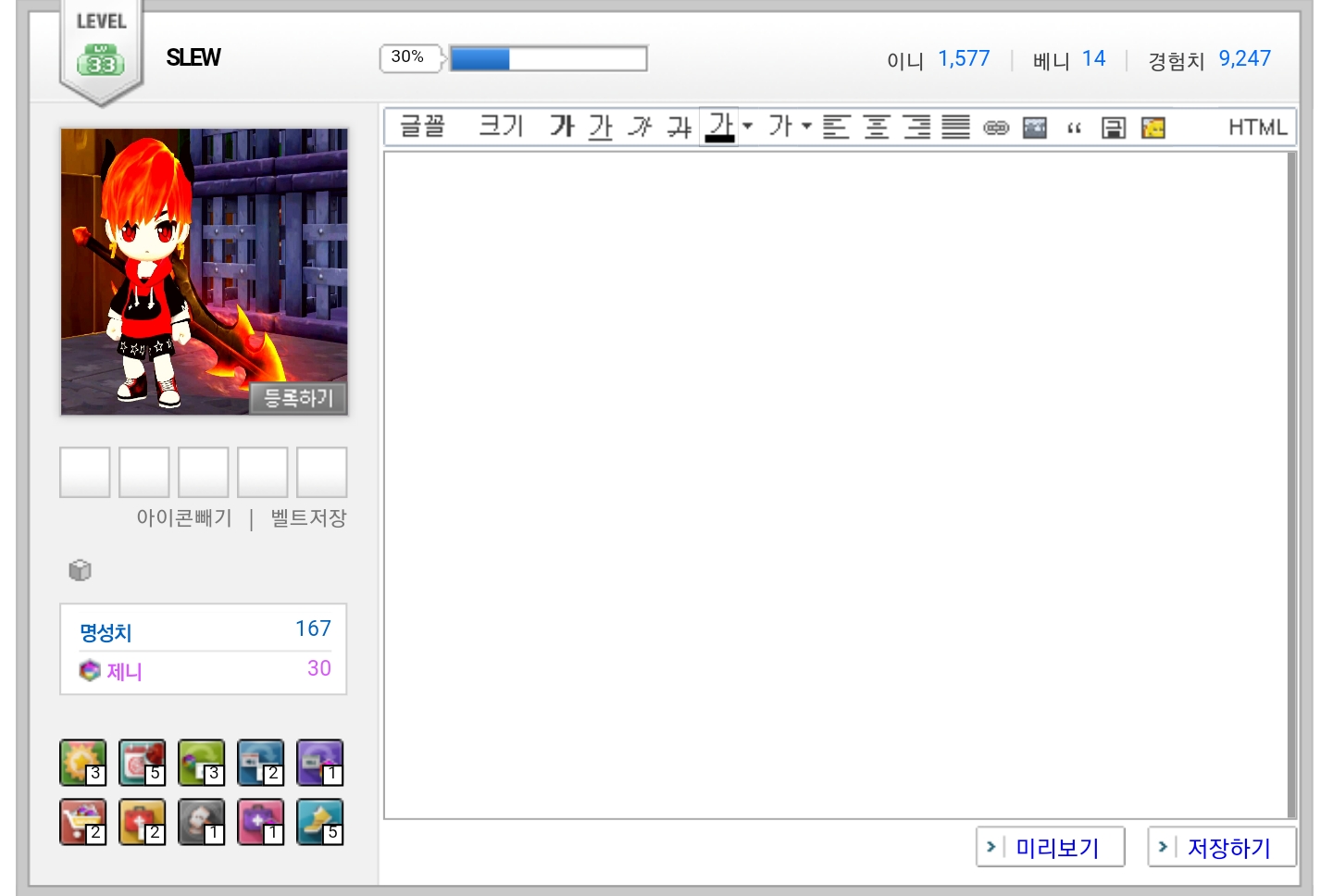Select the olive-green arrow item icon
This screenshot has height=896, width=1333.
[x=202, y=763]
